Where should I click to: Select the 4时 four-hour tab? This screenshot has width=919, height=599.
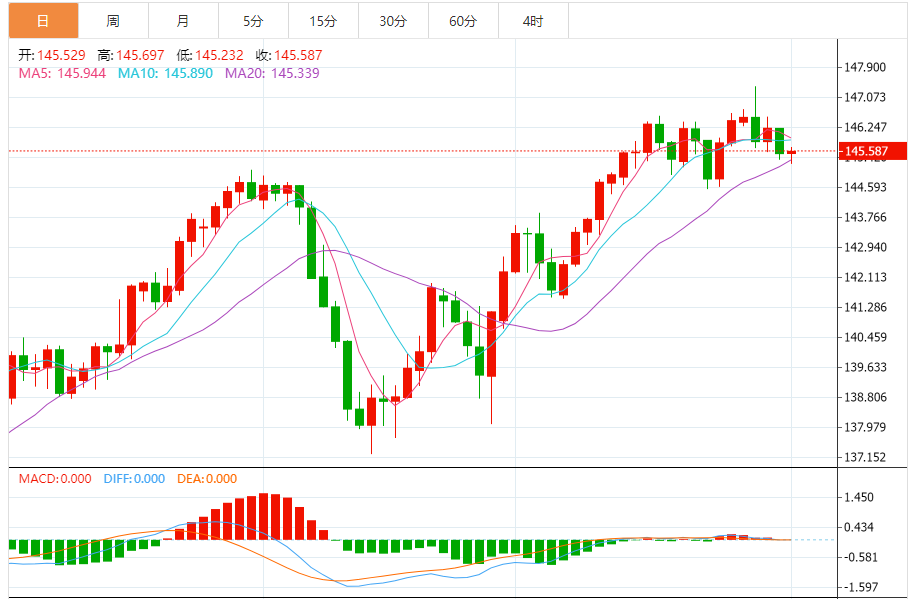pyautogui.click(x=533, y=21)
